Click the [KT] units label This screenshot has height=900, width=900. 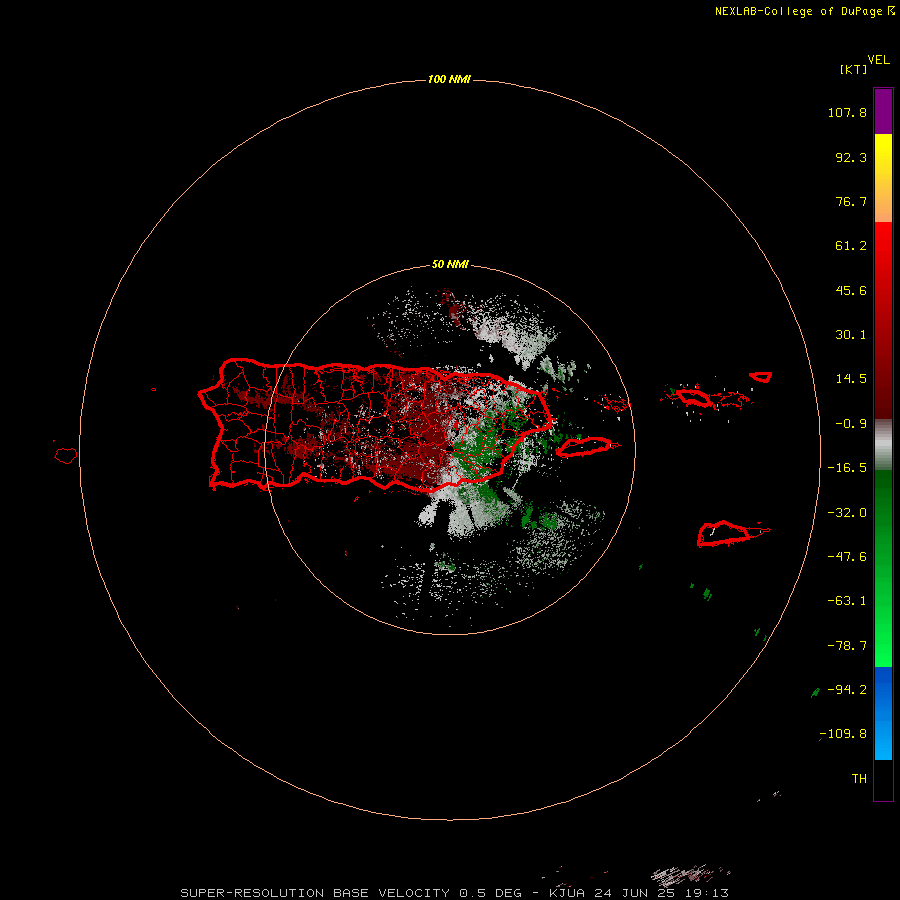coord(853,69)
